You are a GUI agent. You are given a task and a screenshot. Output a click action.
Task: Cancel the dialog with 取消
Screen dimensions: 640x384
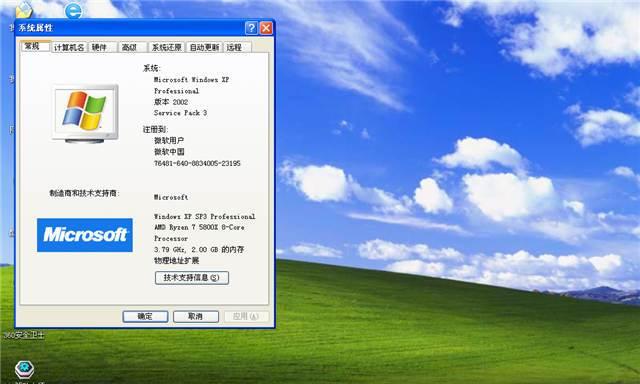click(x=196, y=316)
